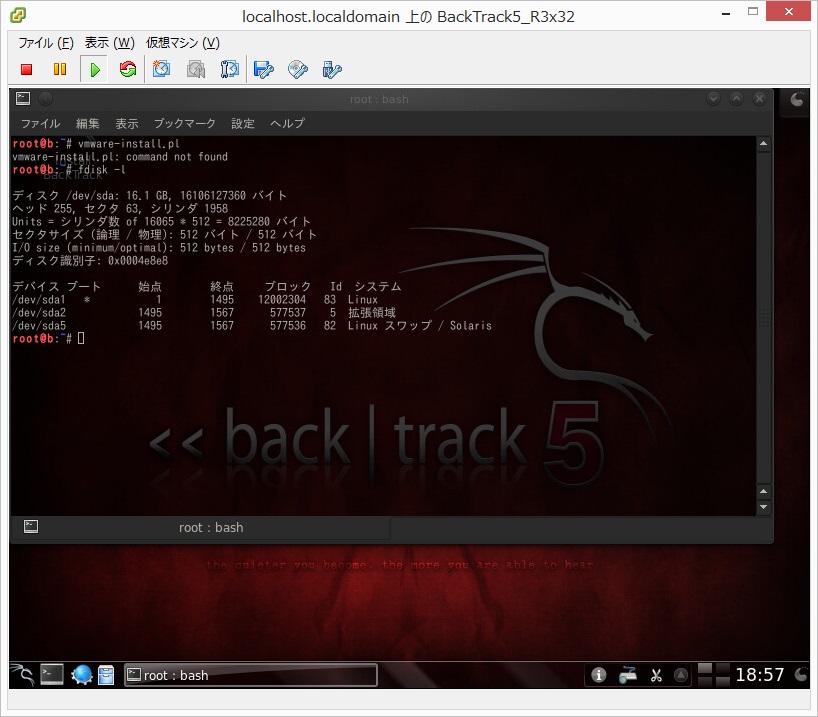Click root : bash taskbar entry
The image size is (818, 717).
coord(250,675)
